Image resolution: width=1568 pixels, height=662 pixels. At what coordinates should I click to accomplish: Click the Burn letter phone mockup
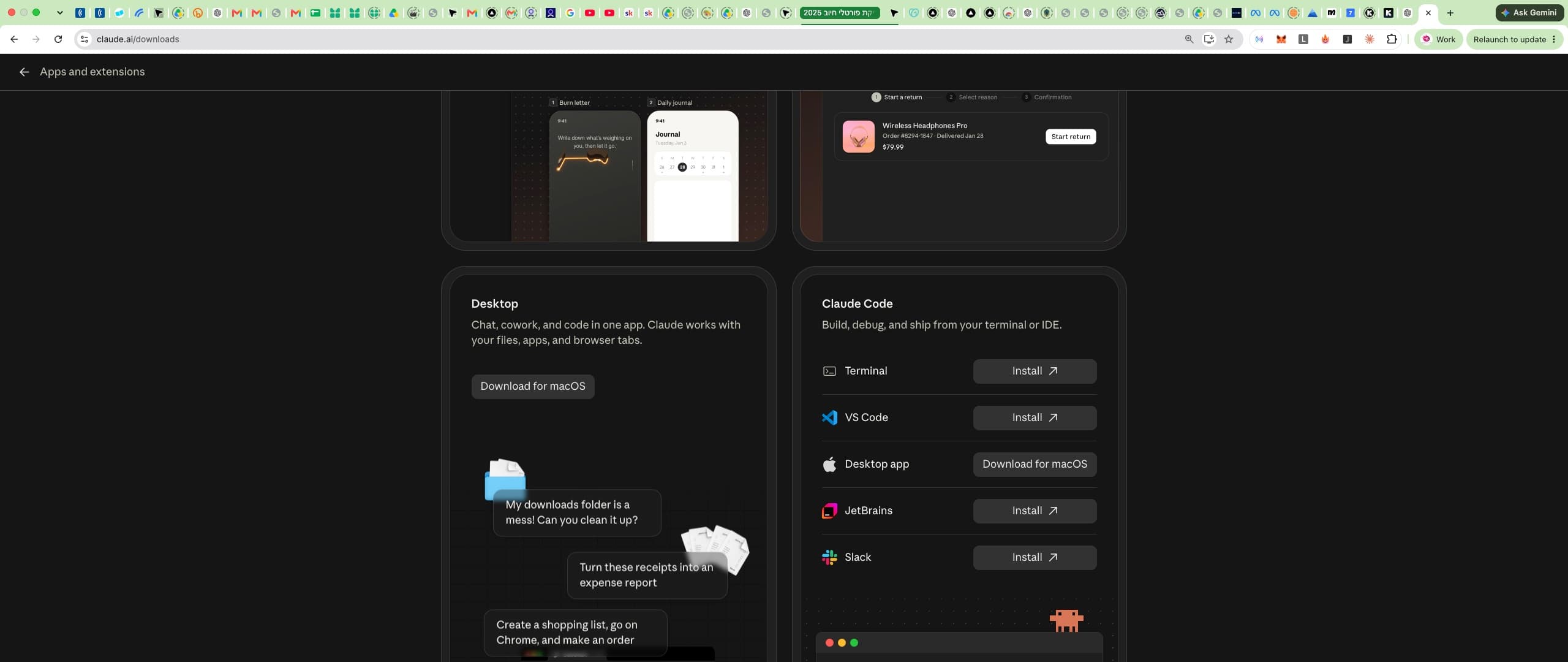[595, 176]
